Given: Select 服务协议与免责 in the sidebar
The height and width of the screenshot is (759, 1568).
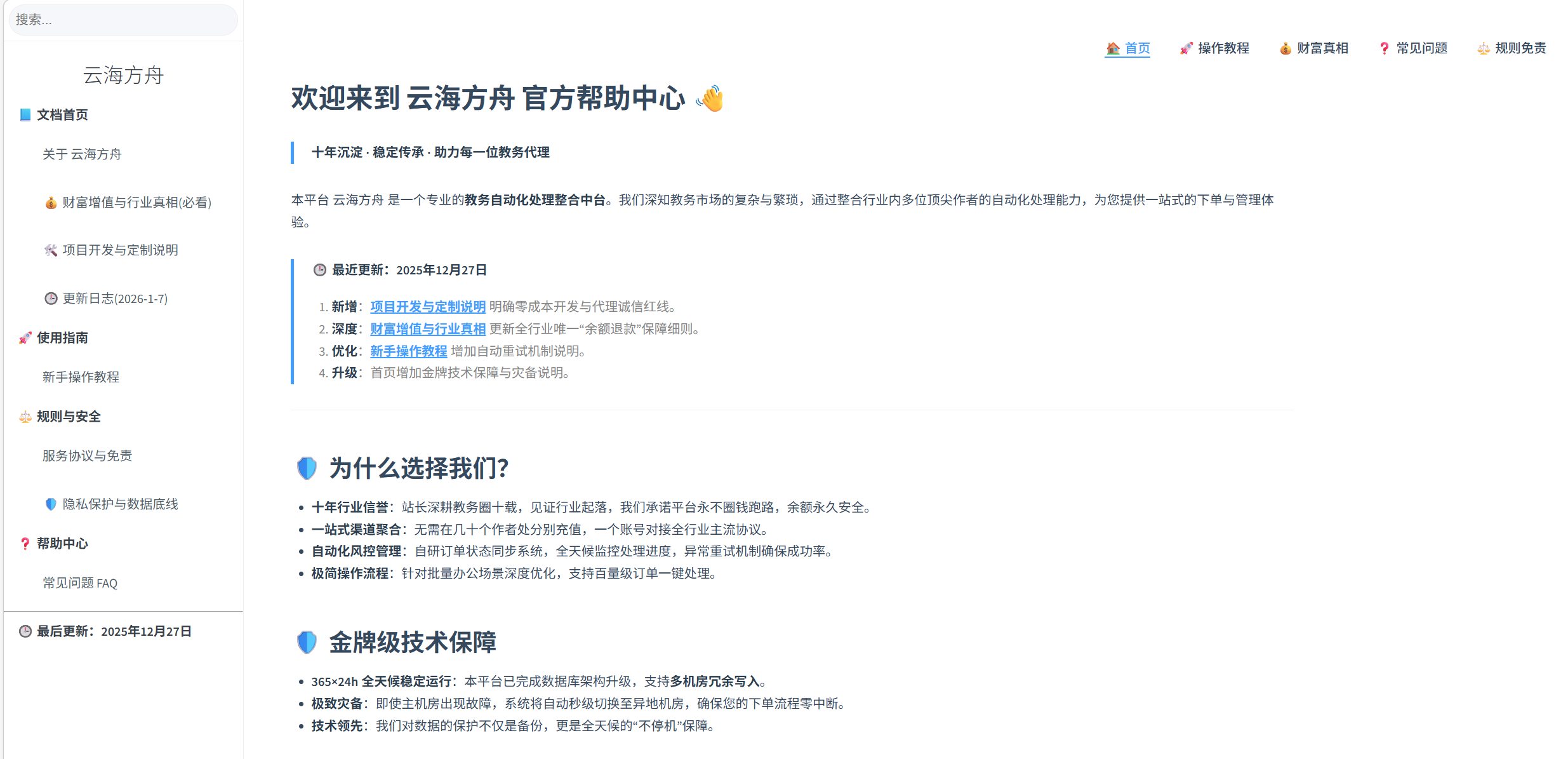Looking at the screenshot, I should pyautogui.click(x=87, y=455).
